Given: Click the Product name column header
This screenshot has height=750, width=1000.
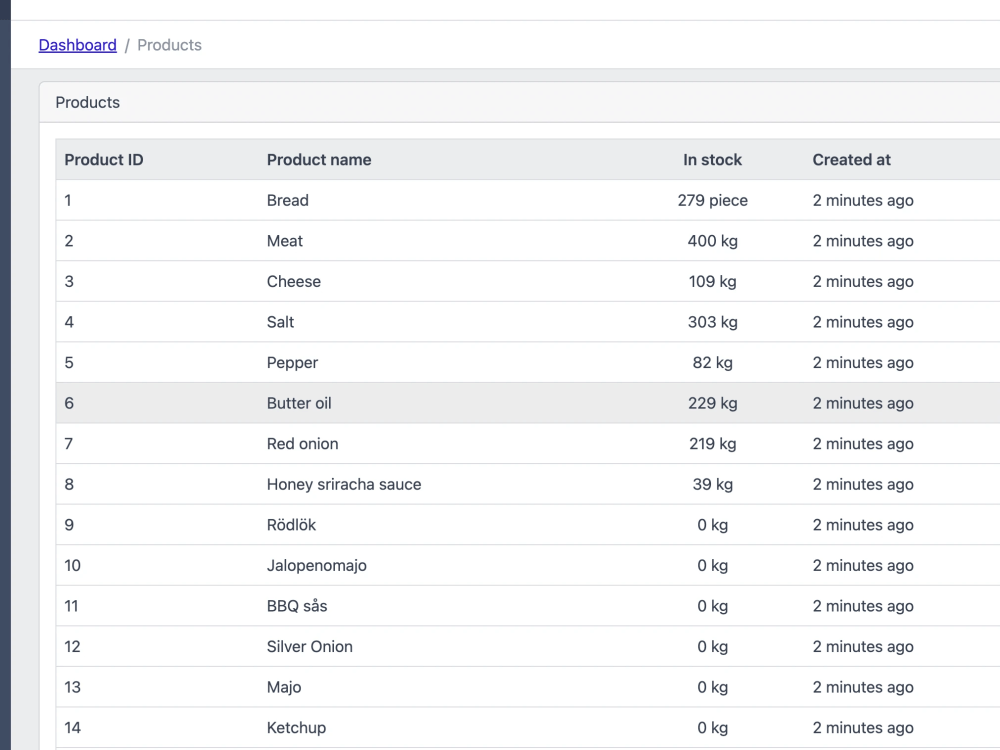Looking at the screenshot, I should click(x=319, y=159).
